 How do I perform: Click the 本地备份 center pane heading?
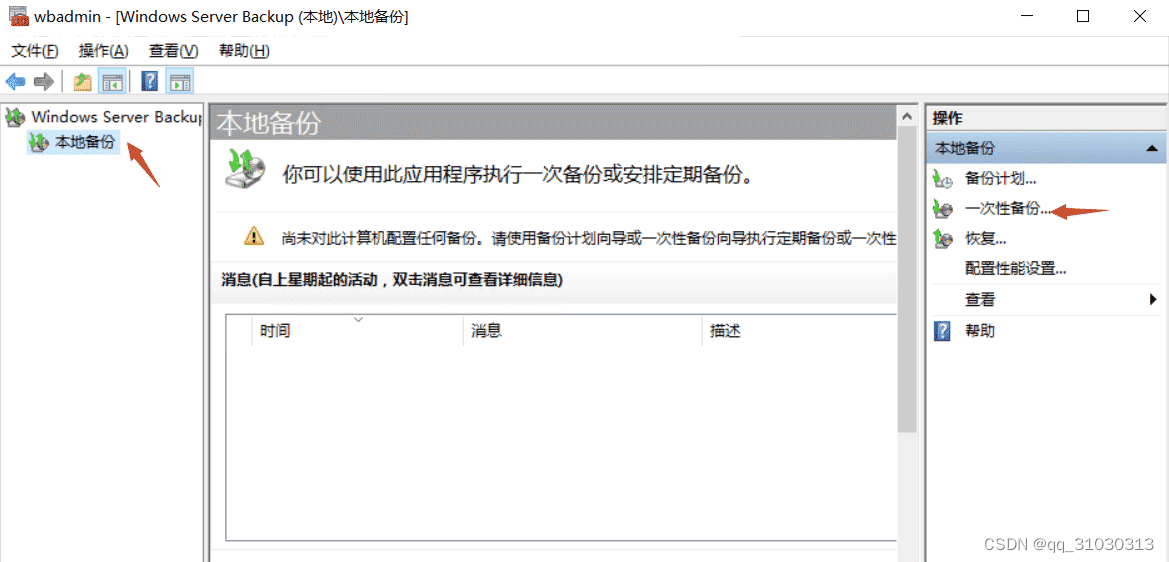tap(269, 124)
